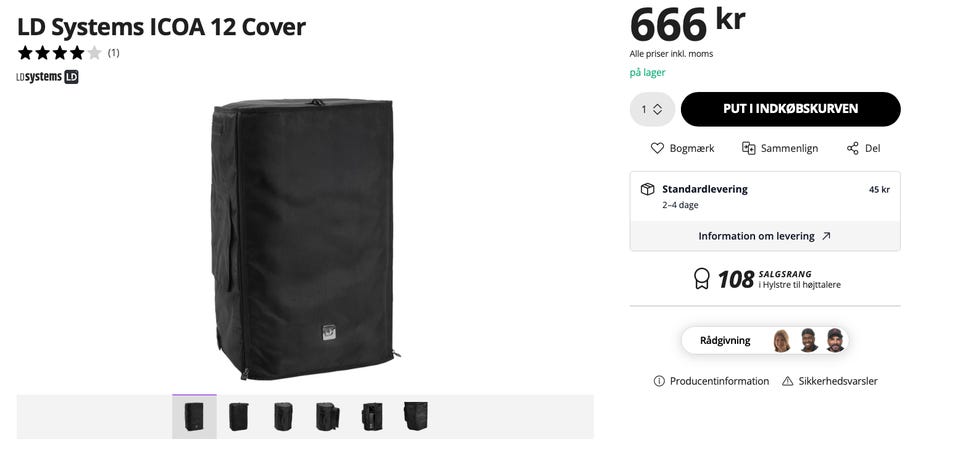Image resolution: width=960 pixels, height=460 pixels.
Task: Click the Standardlevering package box icon
Action: tap(647, 189)
